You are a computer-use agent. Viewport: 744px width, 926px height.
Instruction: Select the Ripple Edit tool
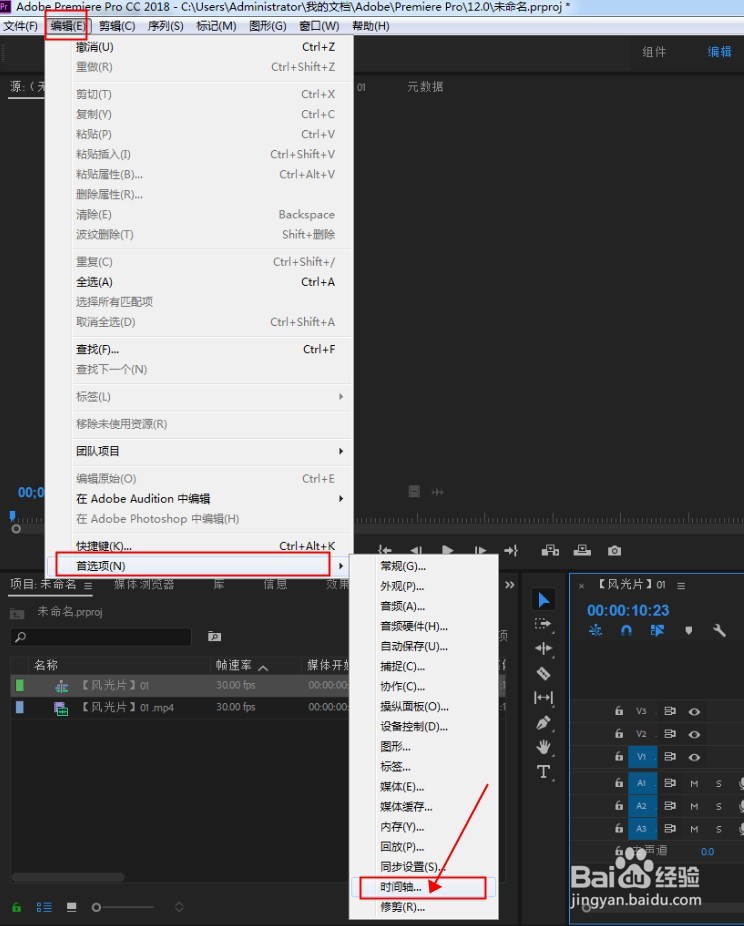(x=543, y=648)
